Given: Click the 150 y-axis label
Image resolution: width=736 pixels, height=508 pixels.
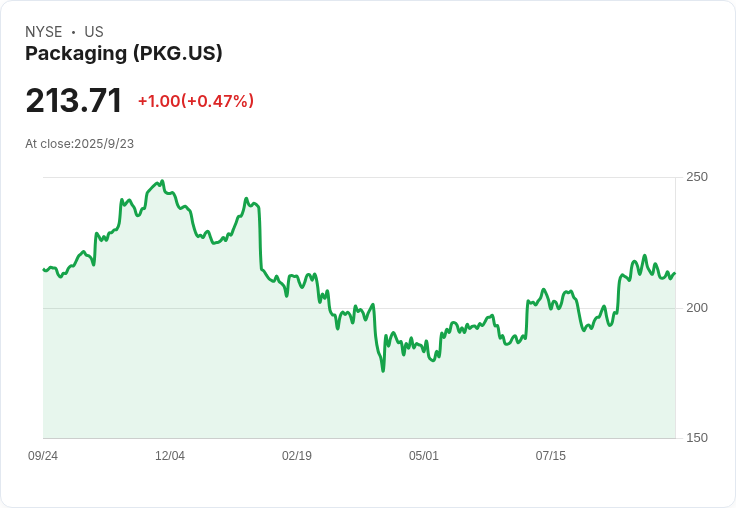Looking at the screenshot, I should point(696,438).
